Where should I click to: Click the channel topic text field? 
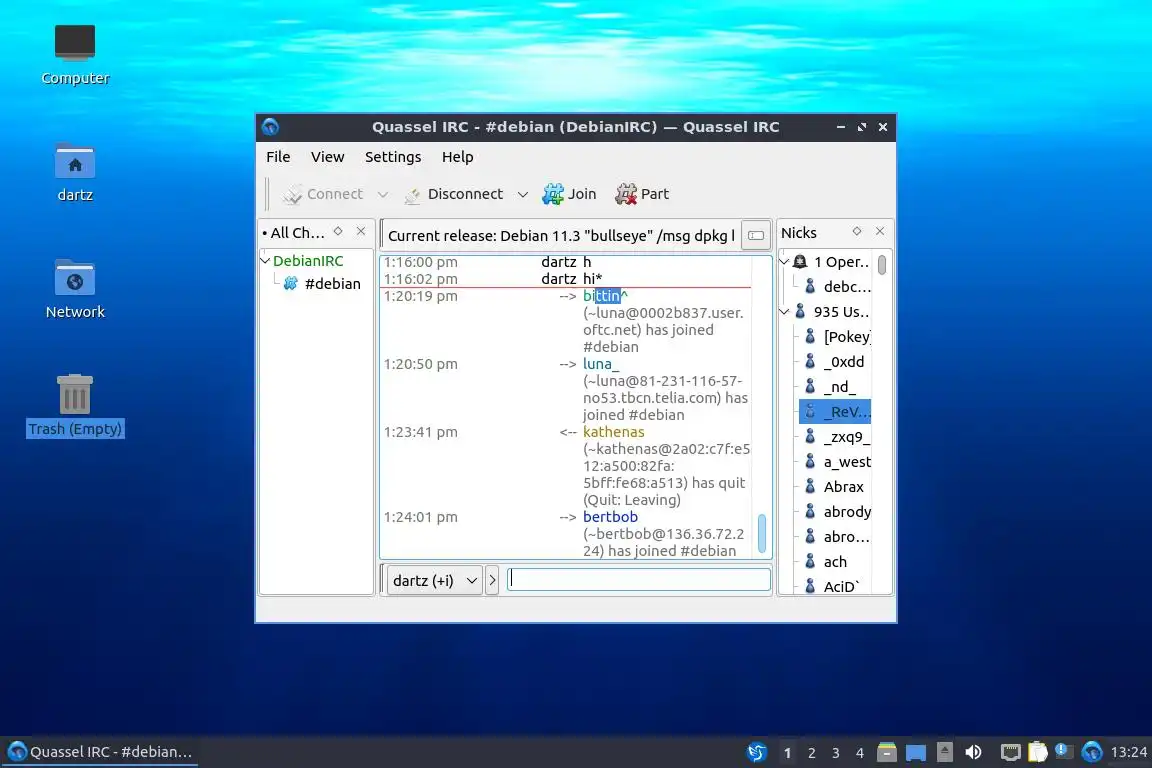click(x=561, y=236)
